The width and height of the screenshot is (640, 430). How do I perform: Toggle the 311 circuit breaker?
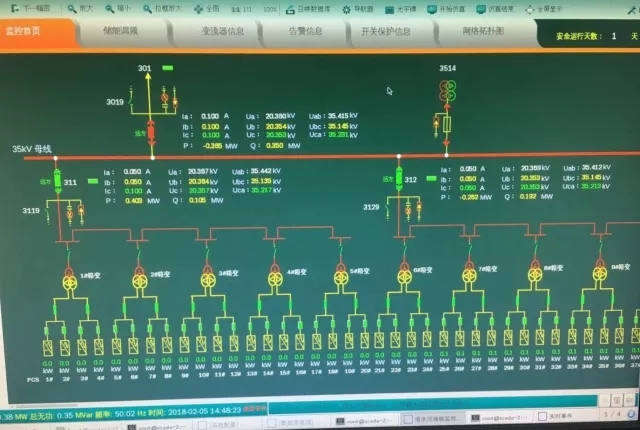[57, 183]
